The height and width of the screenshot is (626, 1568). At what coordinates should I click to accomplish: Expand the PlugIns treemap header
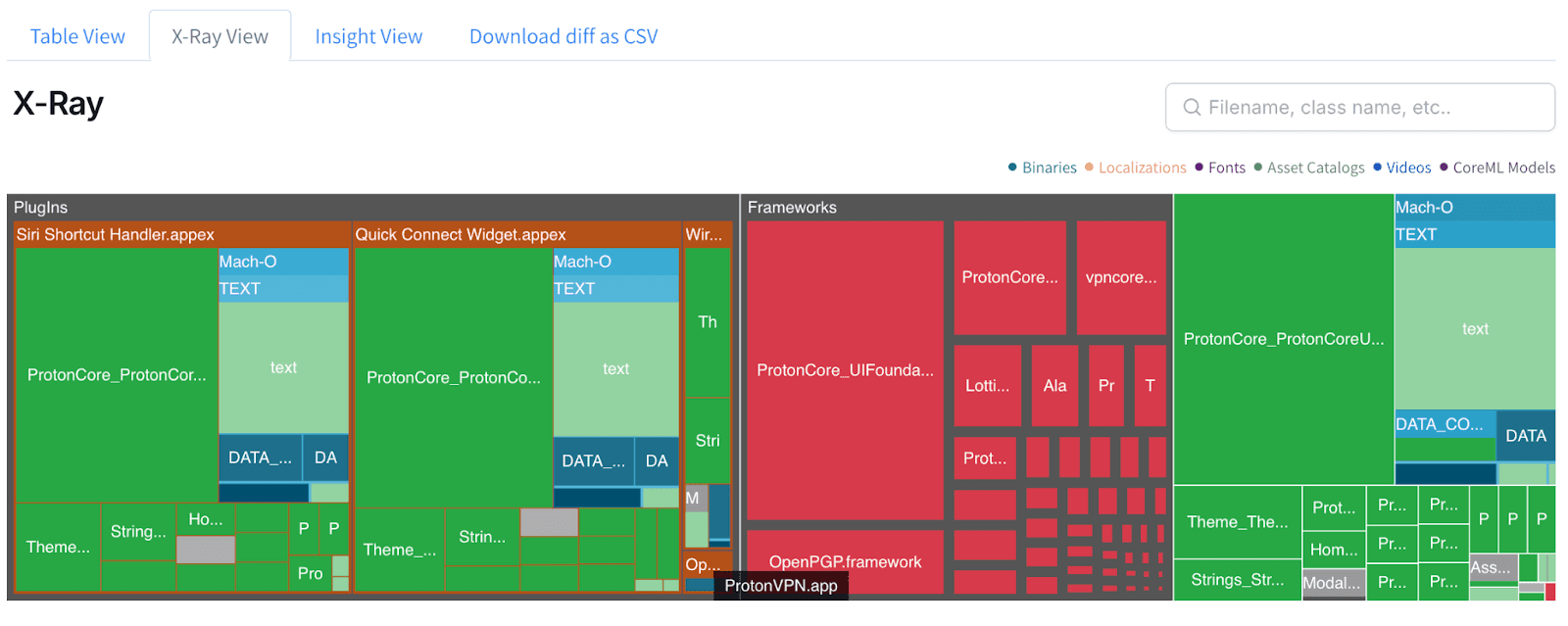(41, 208)
